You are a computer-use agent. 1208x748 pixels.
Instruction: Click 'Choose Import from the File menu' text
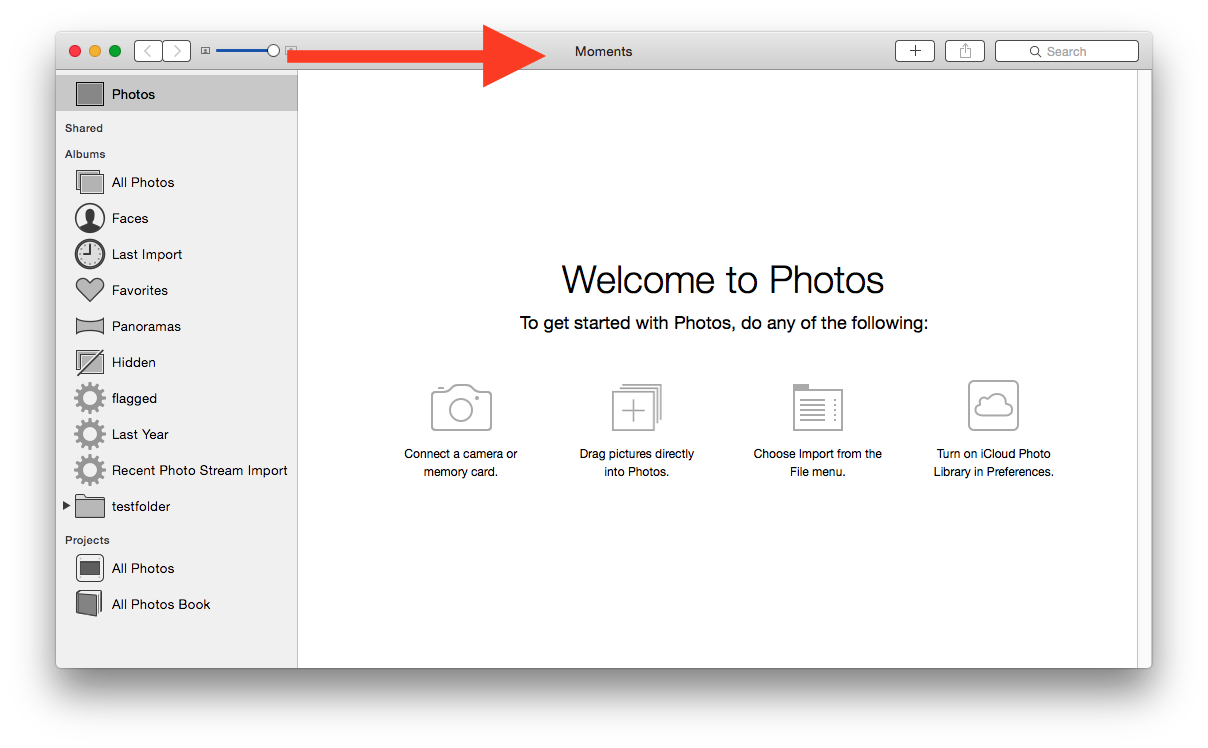point(818,462)
